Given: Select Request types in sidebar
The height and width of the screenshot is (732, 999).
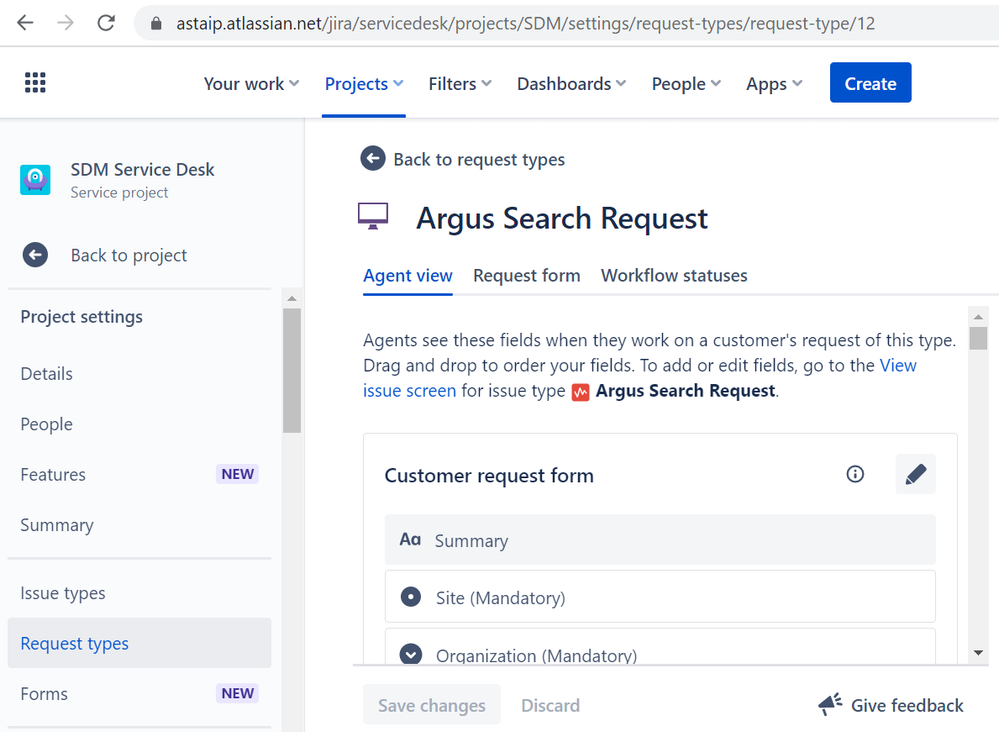Looking at the screenshot, I should click(140, 643).
